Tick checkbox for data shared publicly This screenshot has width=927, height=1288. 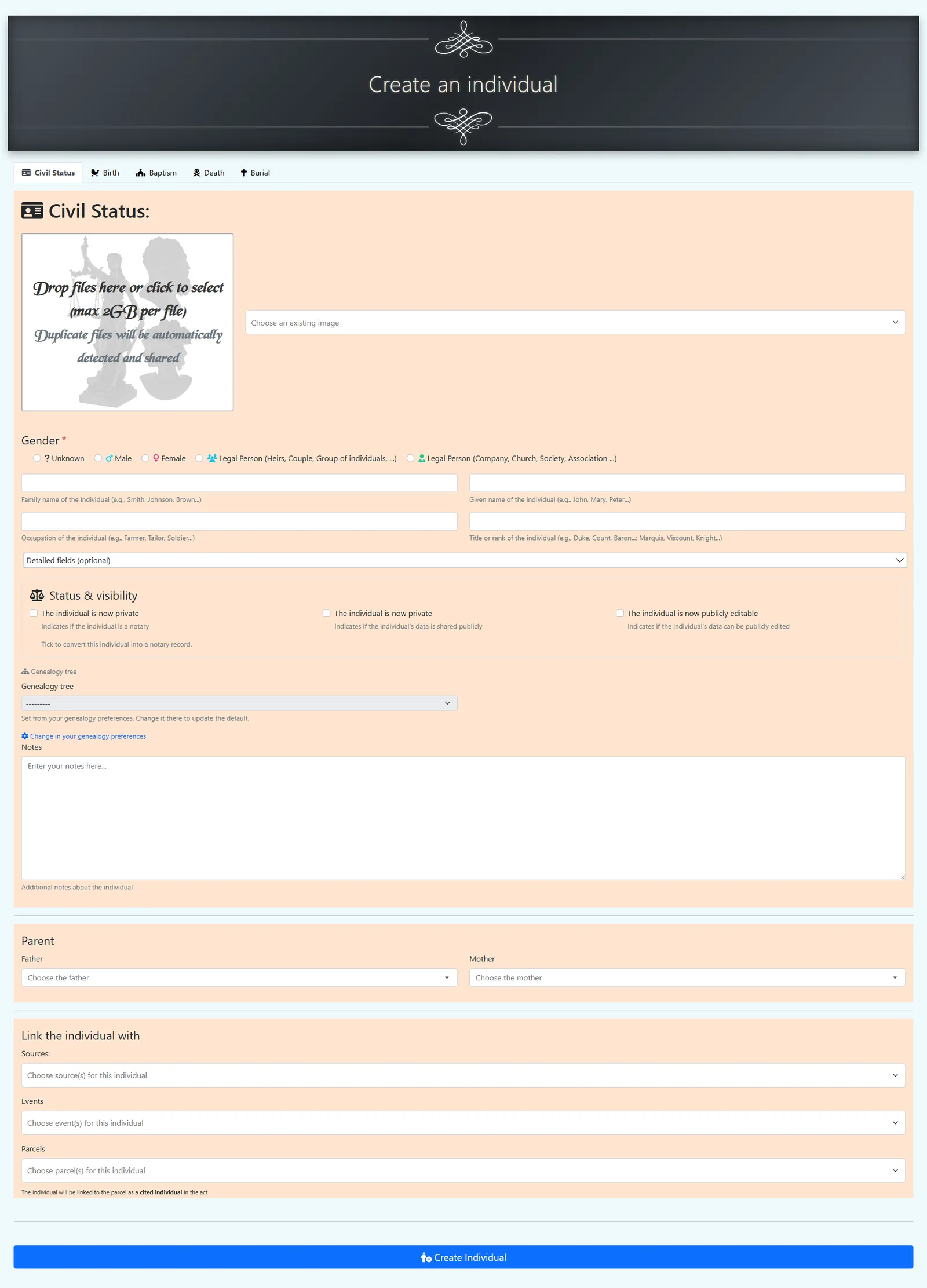click(x=327, y=613)
